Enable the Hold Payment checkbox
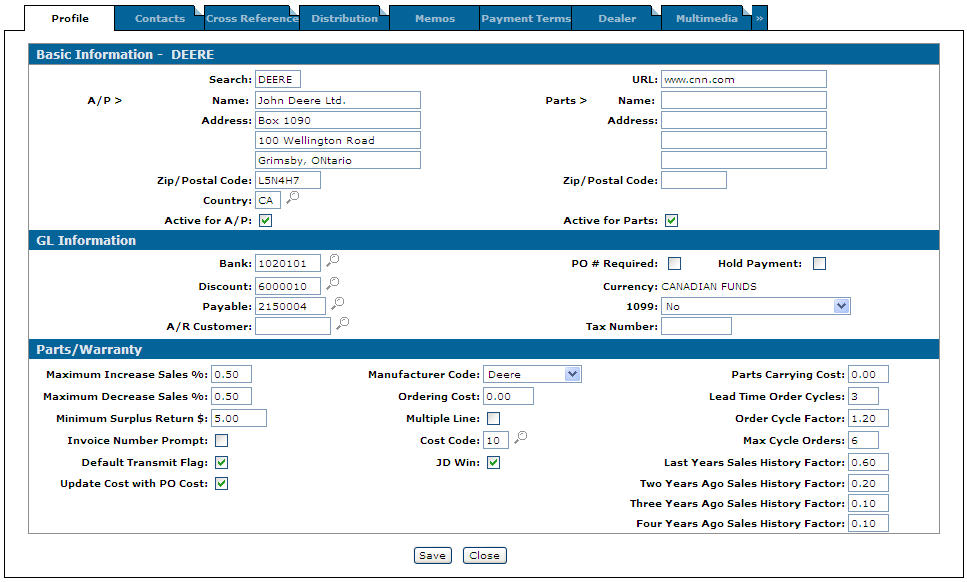The width and height of the screenshot is (967, 582). 820,264
